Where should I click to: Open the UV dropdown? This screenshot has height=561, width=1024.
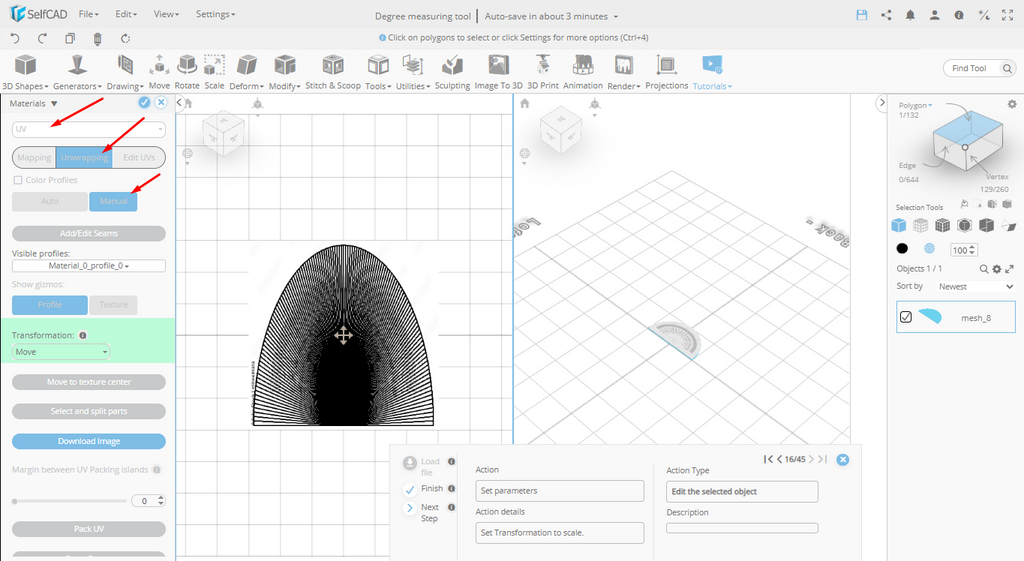pos(89,129)
